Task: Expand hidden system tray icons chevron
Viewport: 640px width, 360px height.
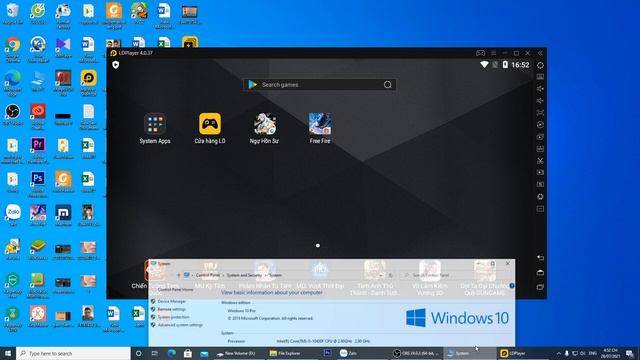Action: pyautogui.click(x=558, y=353)
